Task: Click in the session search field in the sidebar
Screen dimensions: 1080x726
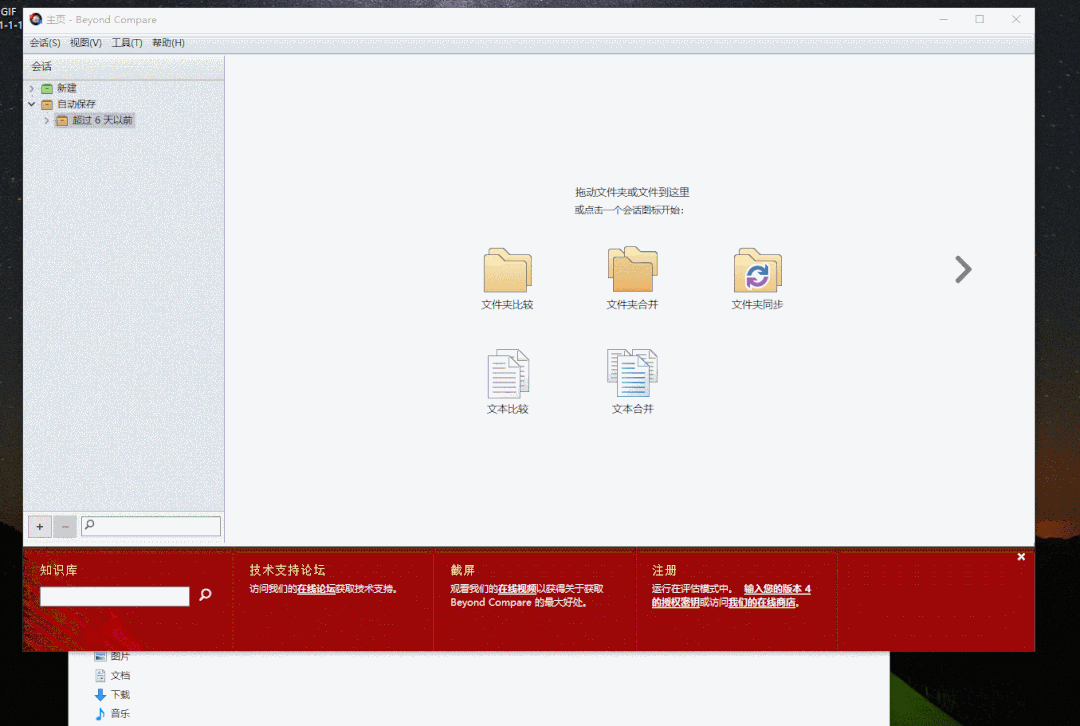Action: (151, 526)
